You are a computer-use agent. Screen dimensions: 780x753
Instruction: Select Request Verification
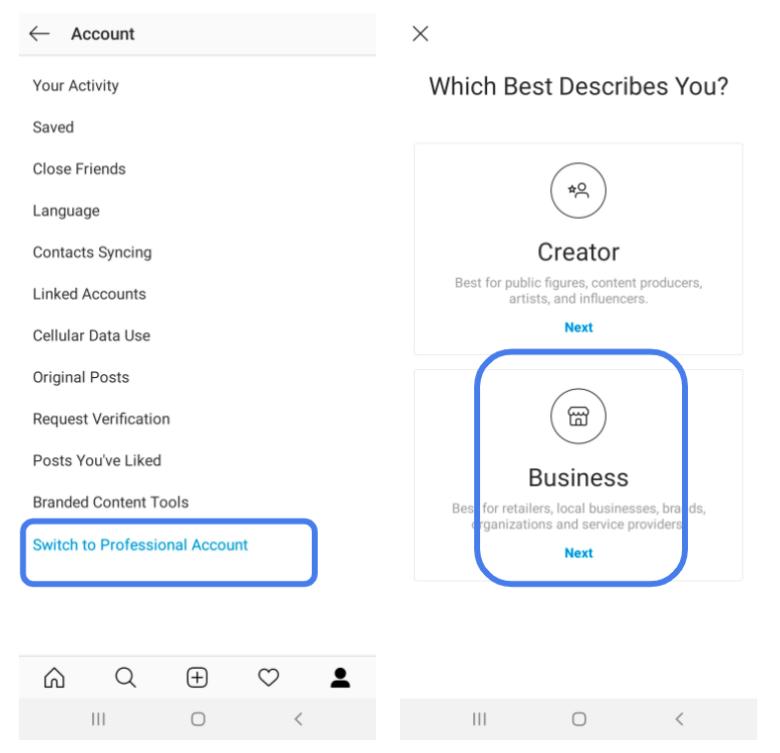(x=101, y=419)
